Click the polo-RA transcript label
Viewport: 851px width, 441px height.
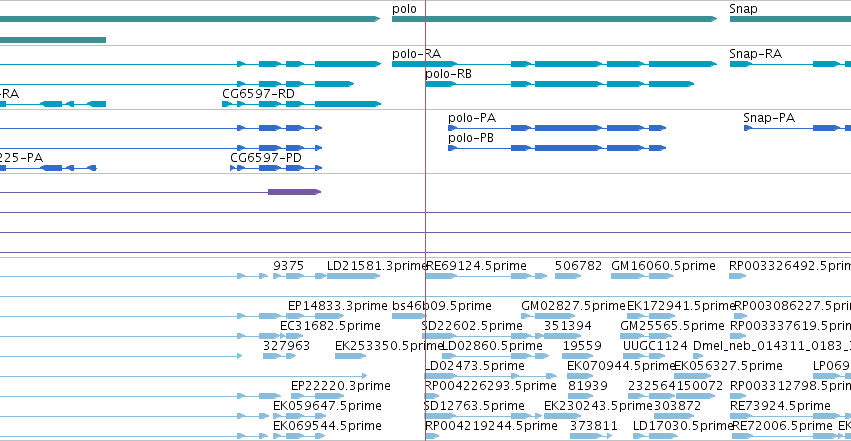416,54
